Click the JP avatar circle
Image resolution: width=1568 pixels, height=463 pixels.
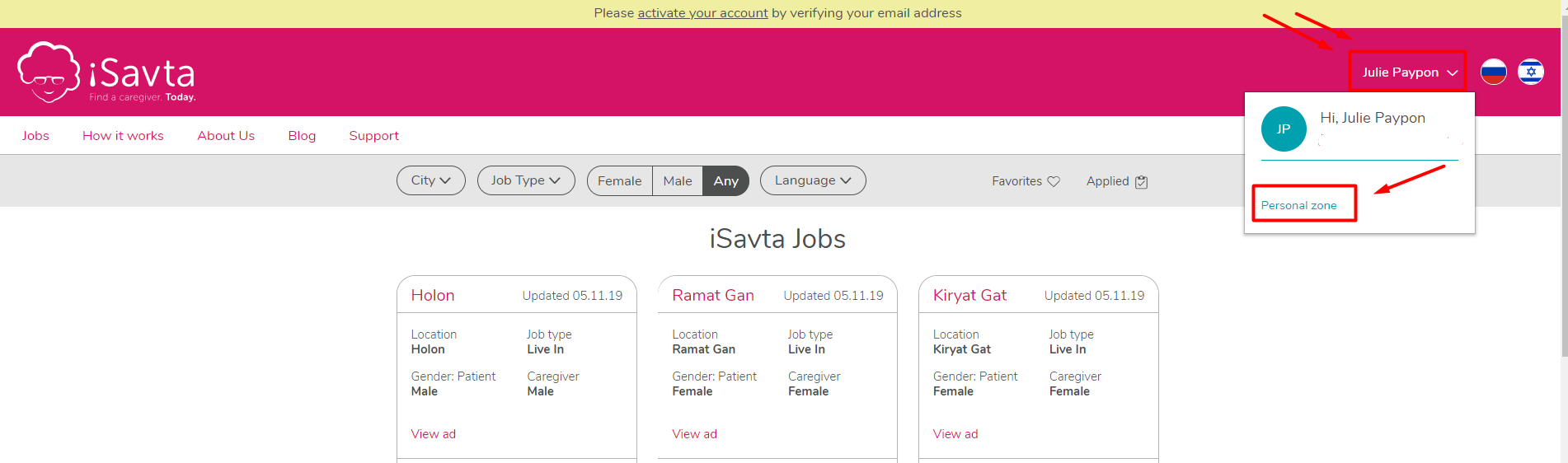(1284, 129)
